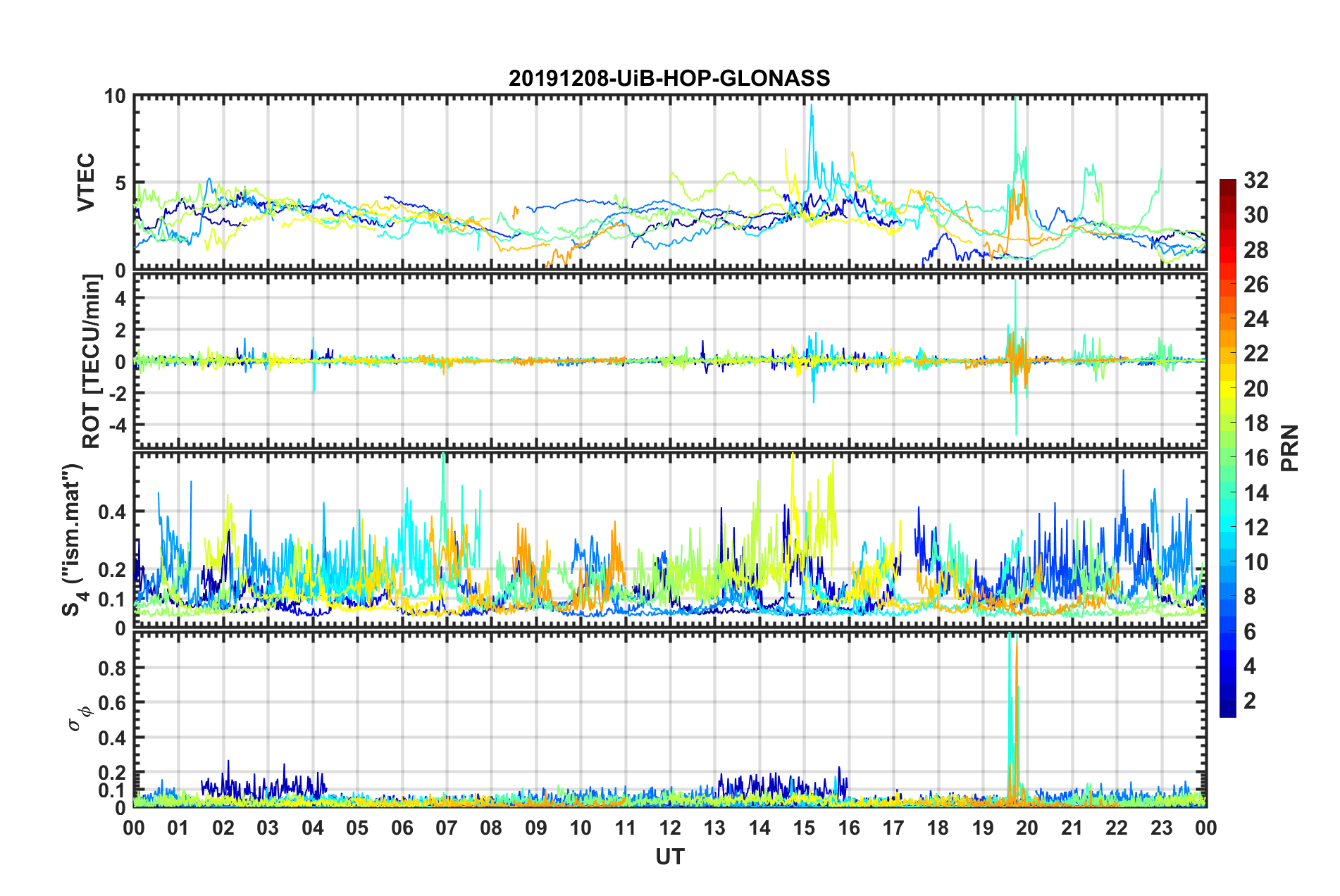Image resolution: width=1340 pixels, height=896 pixels.
Task: Click the S4 ("ism.mat") axis label
Action: pyautogui.click(x=73, y=540)
